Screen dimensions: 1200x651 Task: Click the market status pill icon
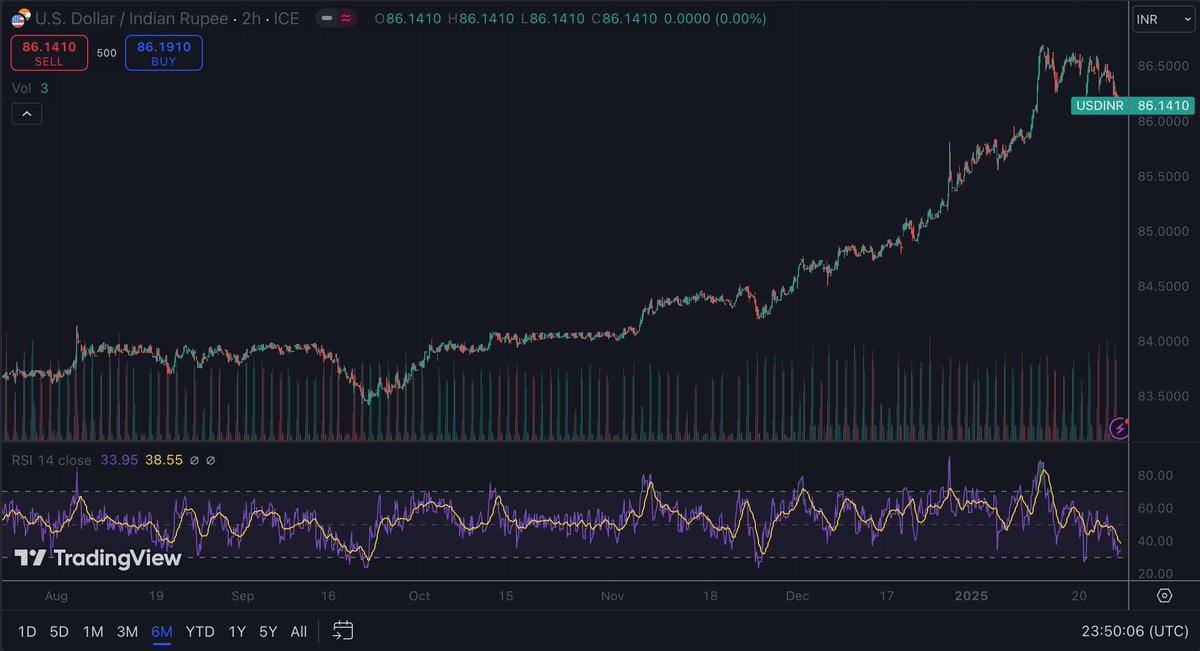coord(336,19)
